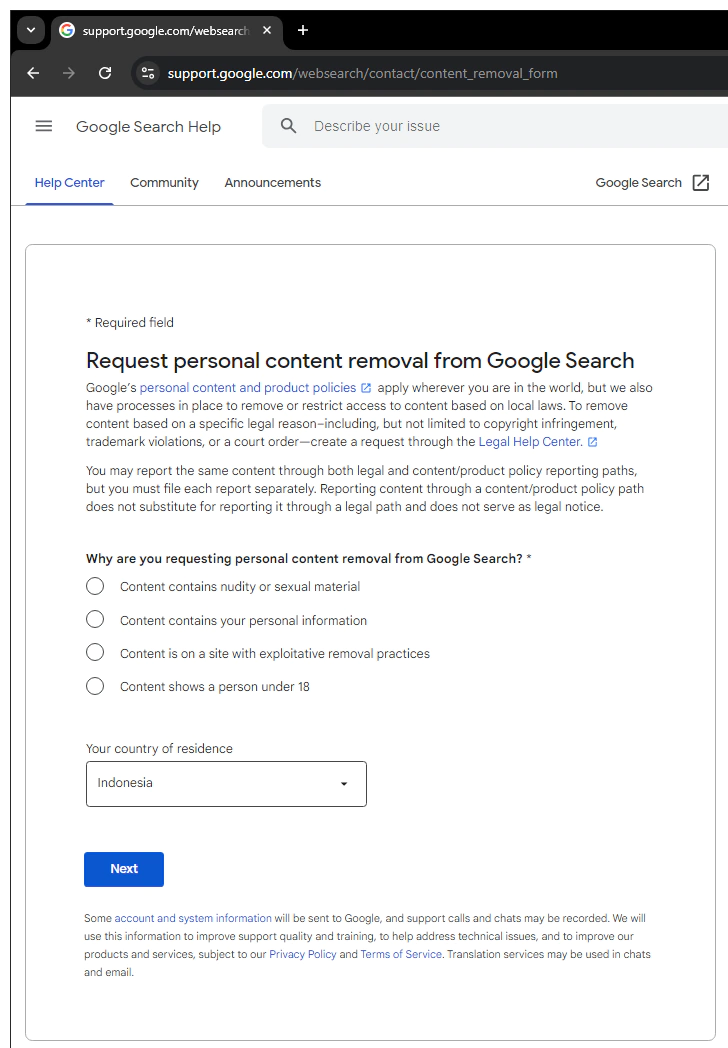Open a new browser tab
This screenshot has height=1048, width=728.
click(303, 30)
